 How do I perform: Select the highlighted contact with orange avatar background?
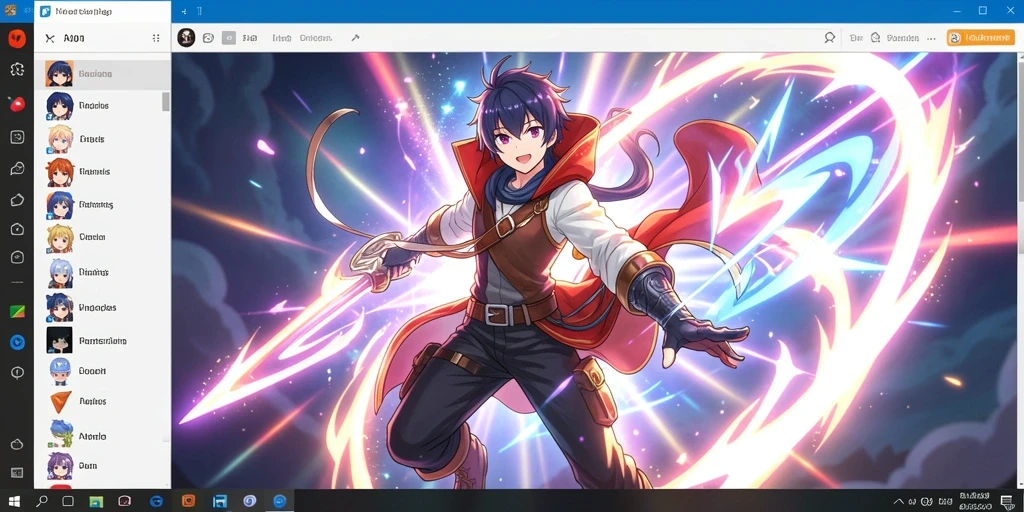[x=103, y=74]
